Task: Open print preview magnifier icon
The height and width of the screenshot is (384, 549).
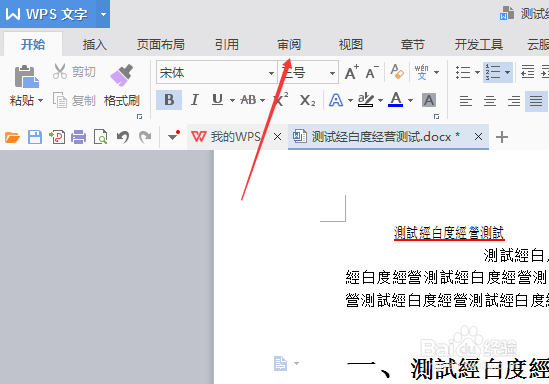Action: point(100,137)
